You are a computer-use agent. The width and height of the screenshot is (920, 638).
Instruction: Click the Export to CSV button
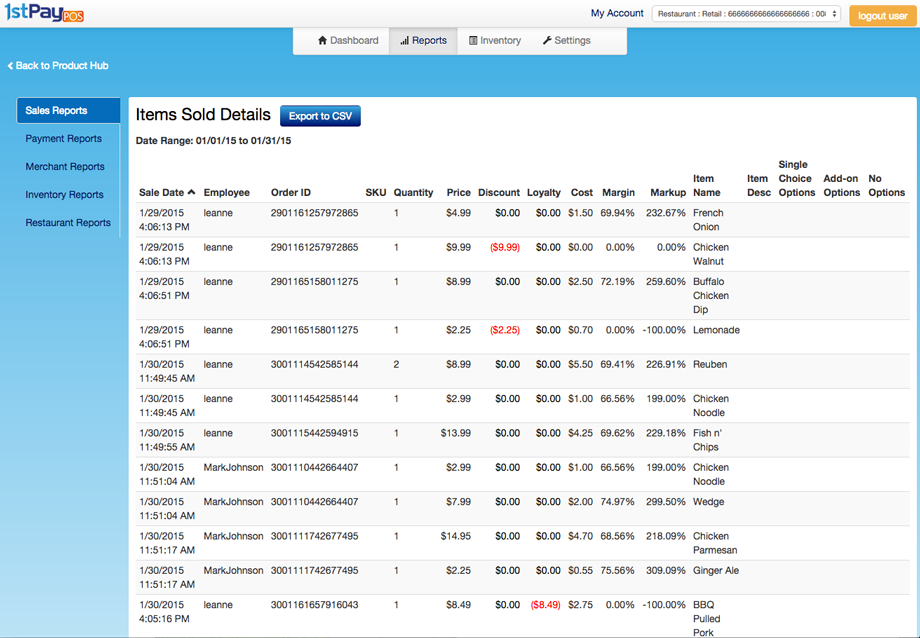tap(320, 116)
